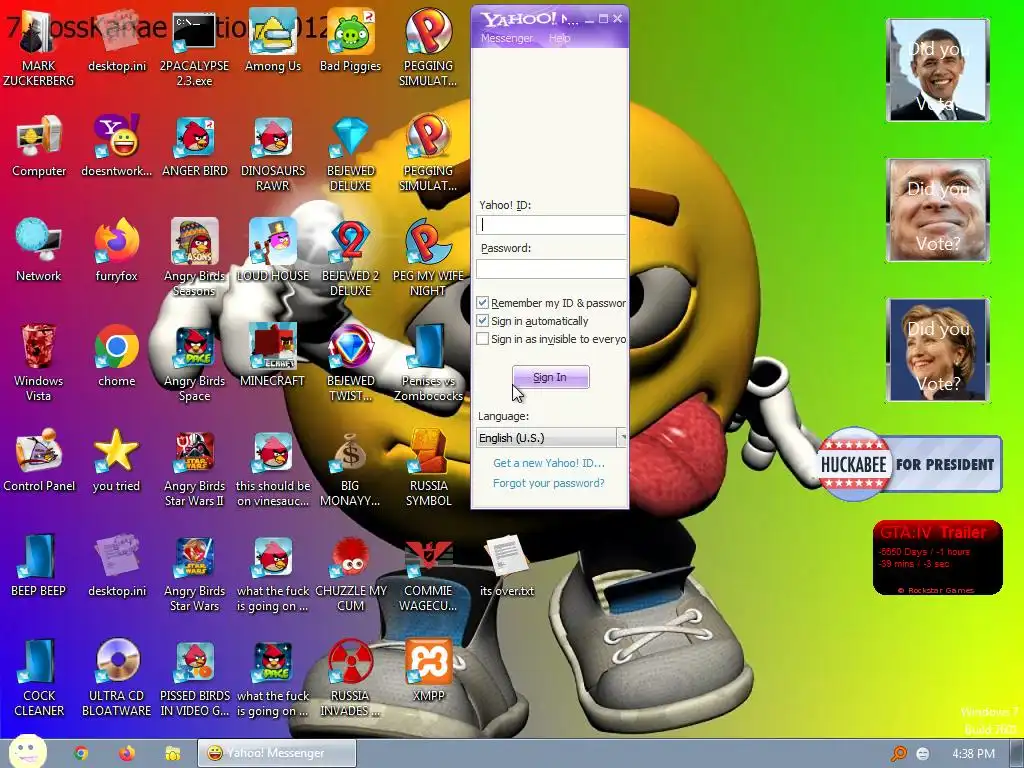This screenshot has width=1024, height=768.
Task: Click the GTA:IV Trailer countdown gadget
Action: point(937,557)
